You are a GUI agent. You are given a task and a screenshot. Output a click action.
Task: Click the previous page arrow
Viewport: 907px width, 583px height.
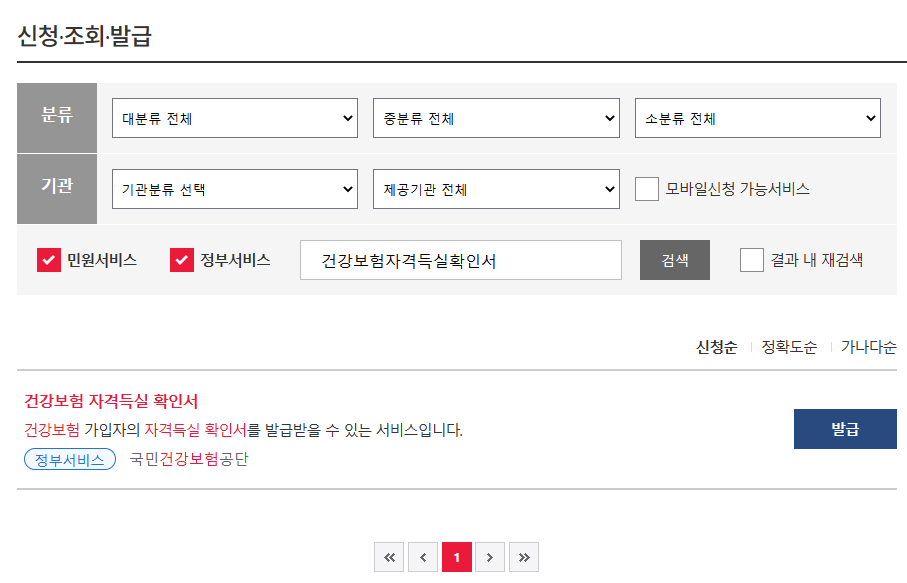pos(423,557)
